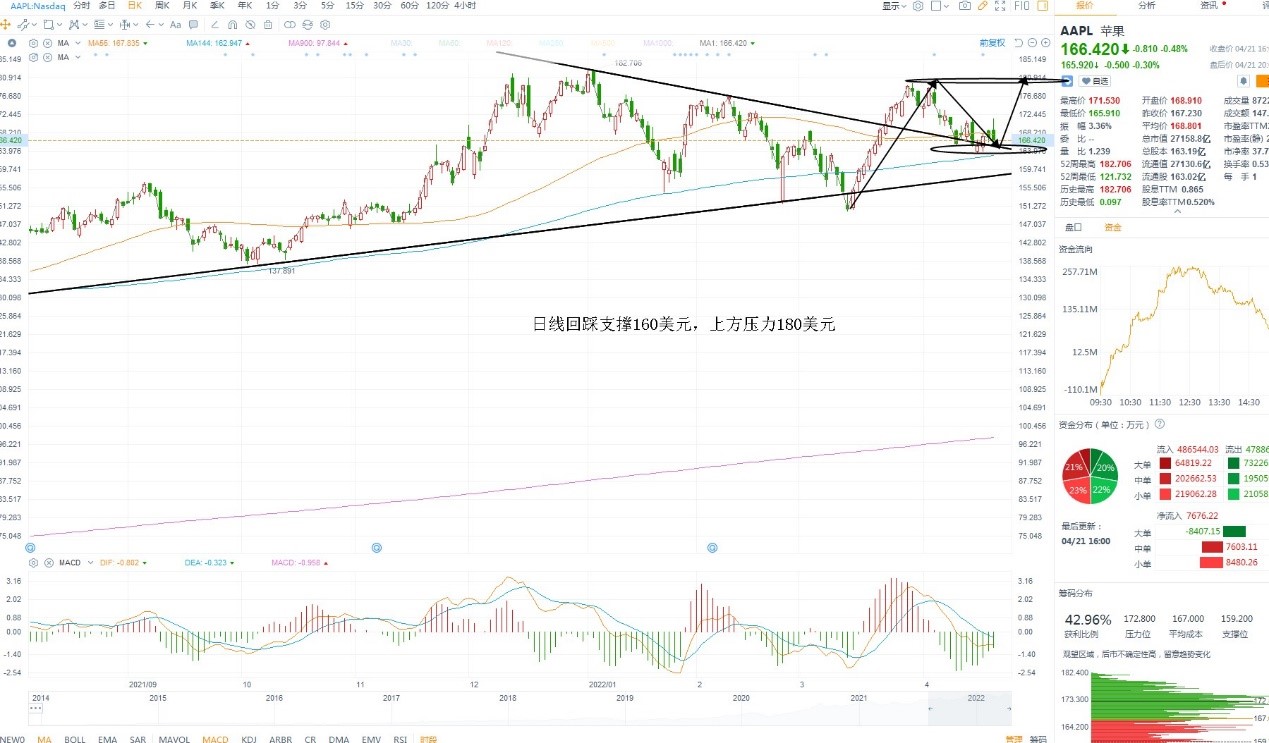
Task: Delete drawings with the trash icon
Action: 268,24
